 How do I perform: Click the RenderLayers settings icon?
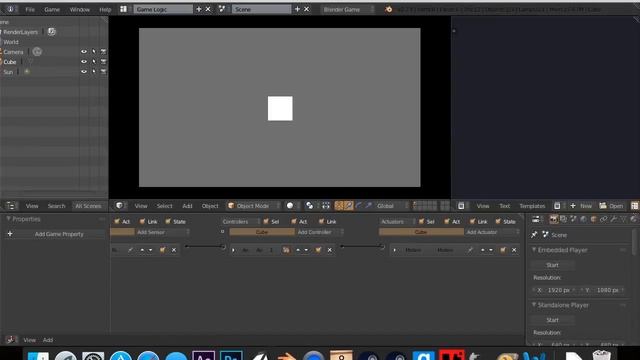point(51,32)
